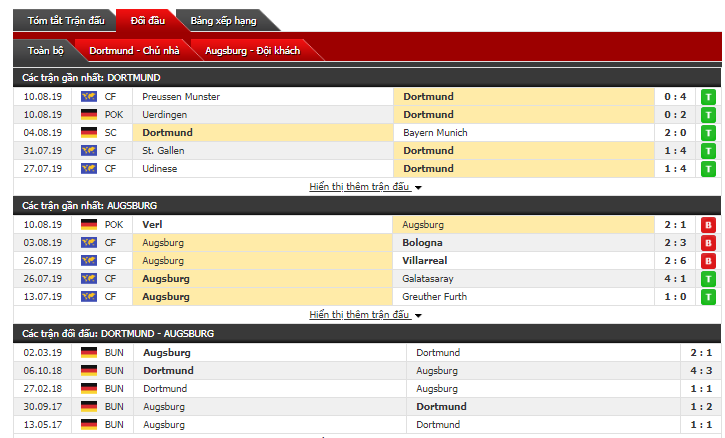Click the world flag icon in Greuther Furth row

coord(89,297)
